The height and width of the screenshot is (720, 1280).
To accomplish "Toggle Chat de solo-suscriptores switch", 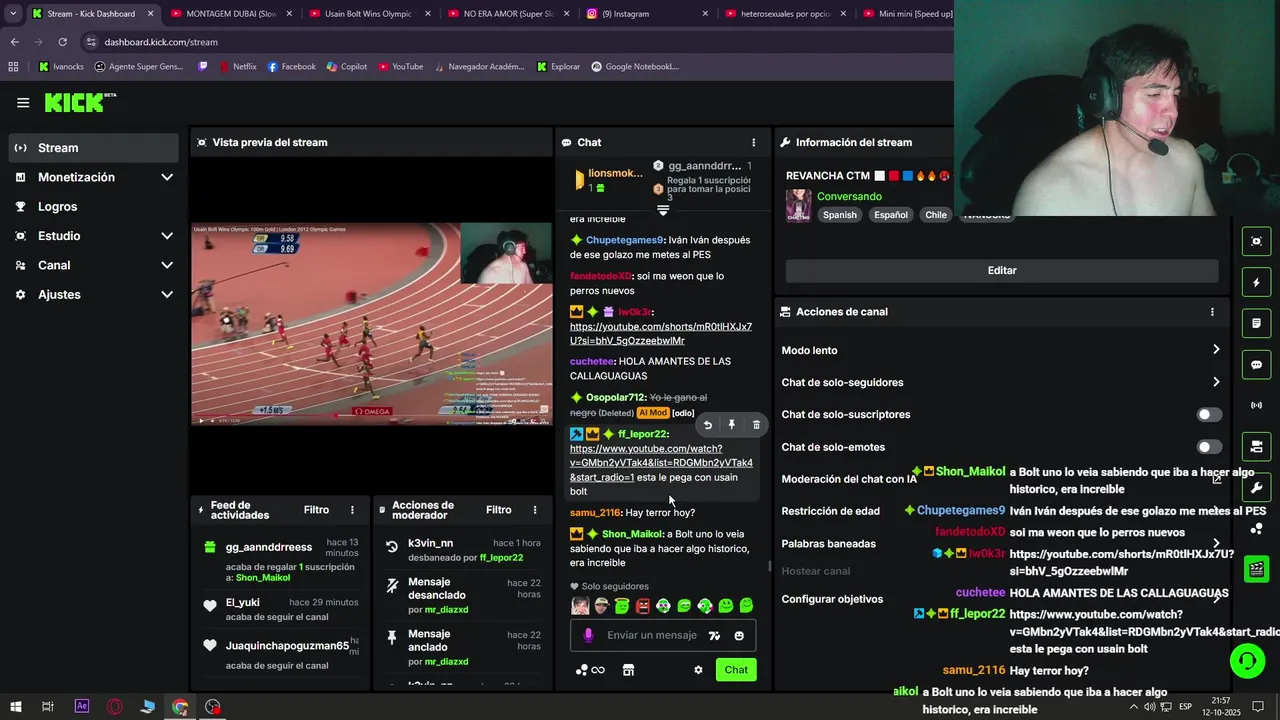I will 1209,415.
